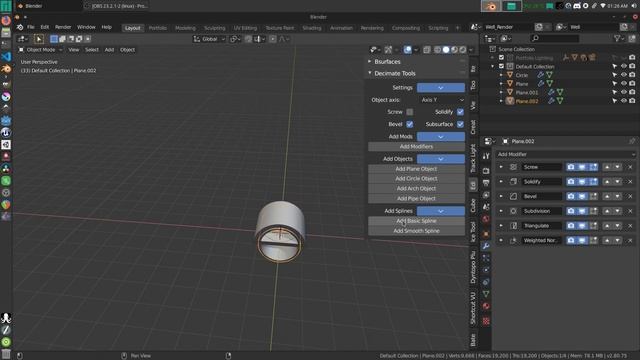This screenshot has height=360, width=640.
Task: Click the Blender logo in top menu
Action: pos(20,27)
